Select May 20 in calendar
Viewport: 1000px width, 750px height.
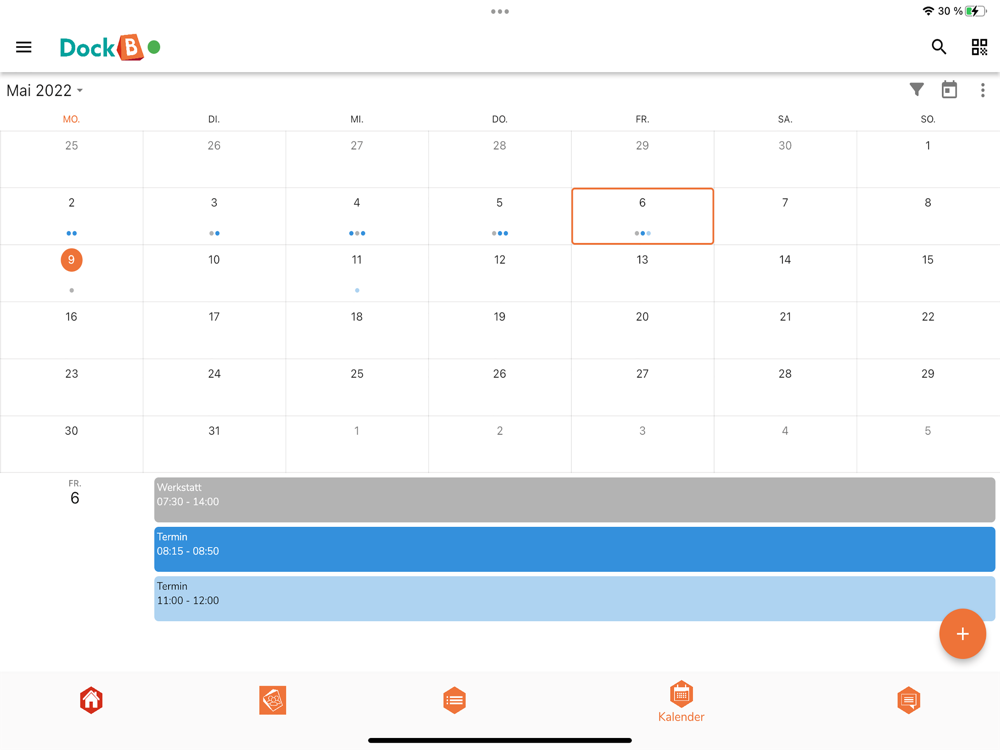tap(642, 330)
